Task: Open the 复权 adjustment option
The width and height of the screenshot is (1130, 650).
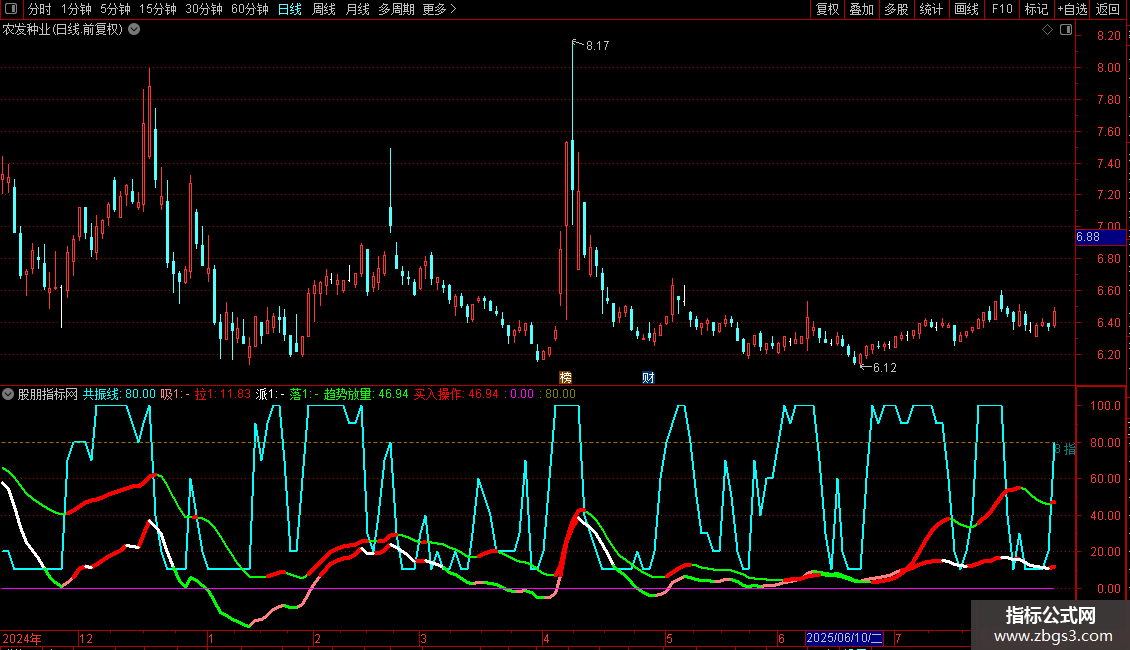Action: tap(827, 9)
